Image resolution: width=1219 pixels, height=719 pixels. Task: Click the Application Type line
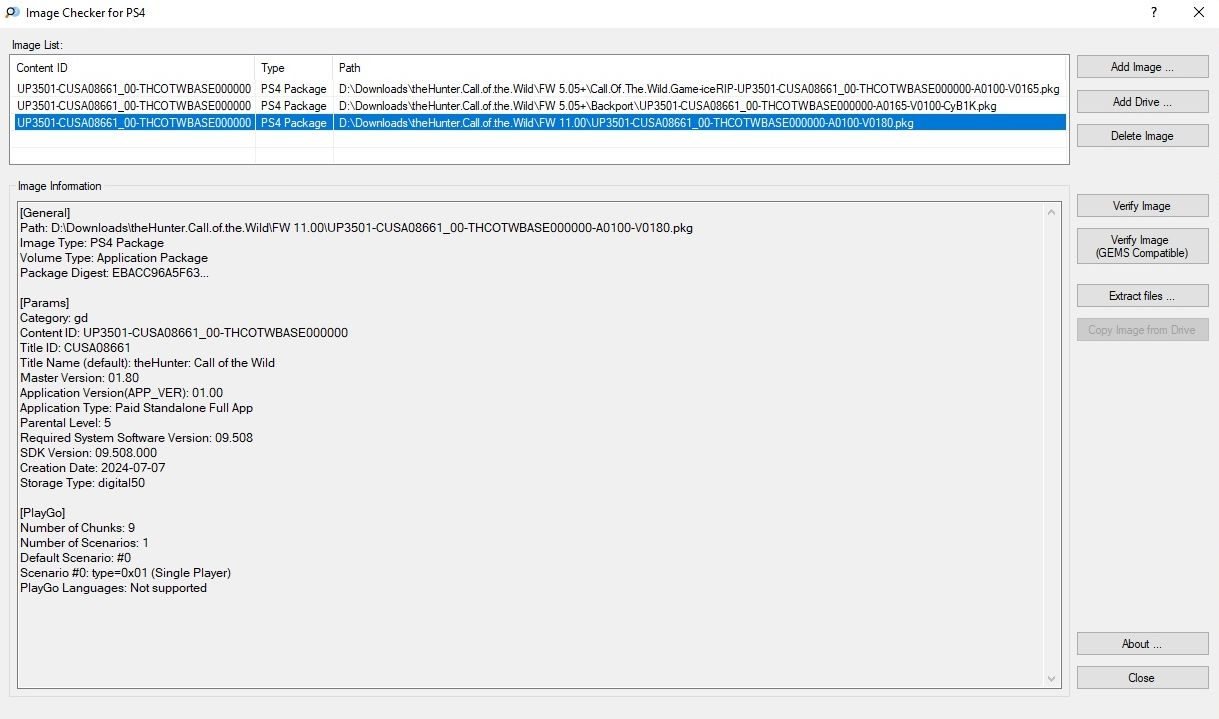pyautogui.click(x=136, y=408)
